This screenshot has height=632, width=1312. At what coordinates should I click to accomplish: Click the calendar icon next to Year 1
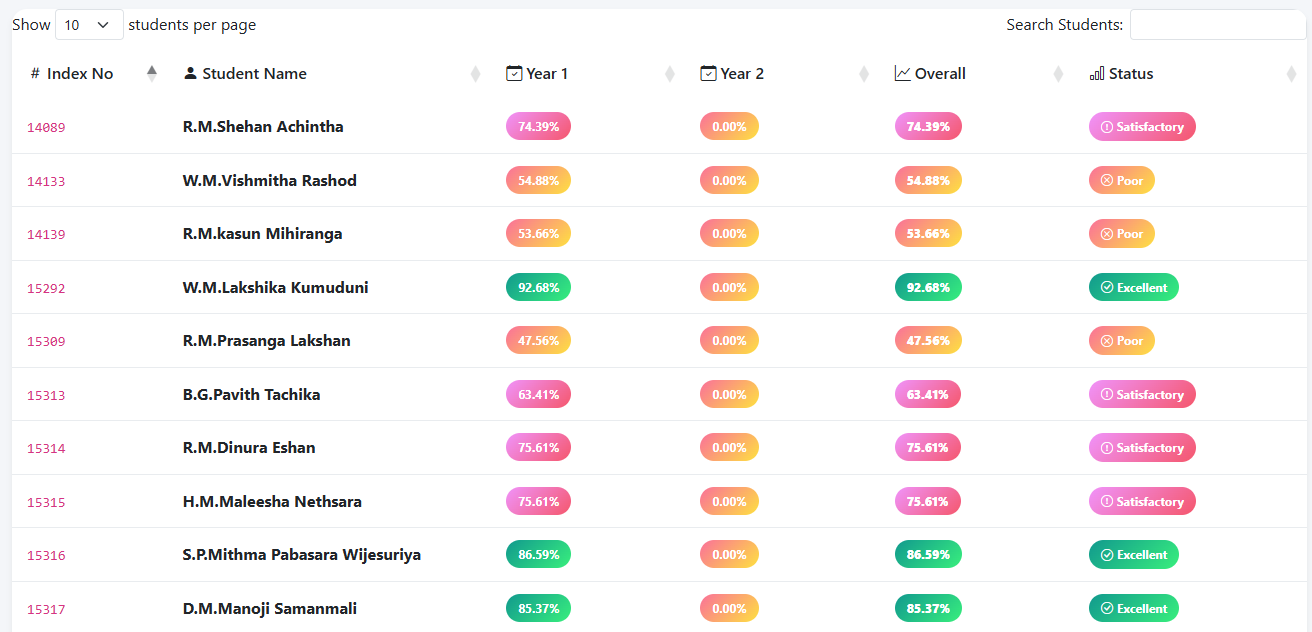click(x=514, y=73)
